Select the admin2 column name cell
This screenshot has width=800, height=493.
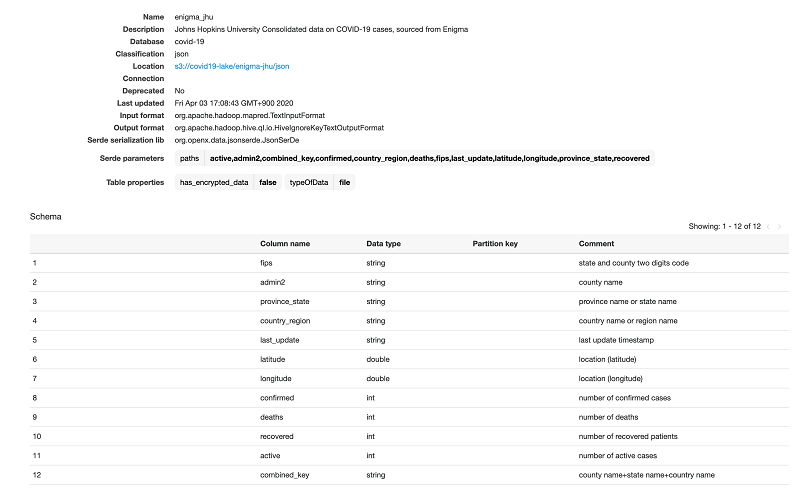point(272,282)
